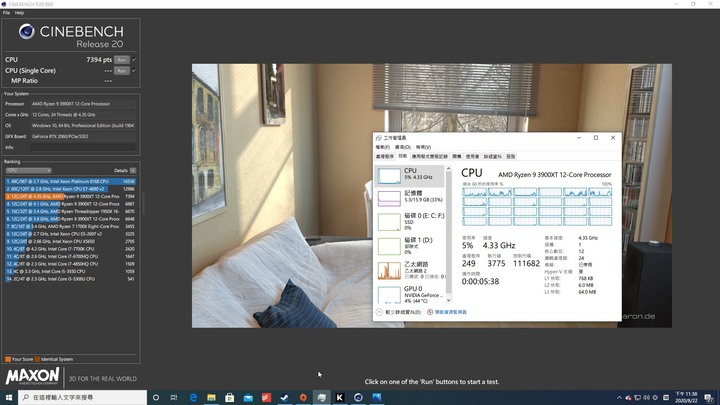Open orange circular app on taskbar
This screenshot has height=405, width=720.
[x=303, y=397]
